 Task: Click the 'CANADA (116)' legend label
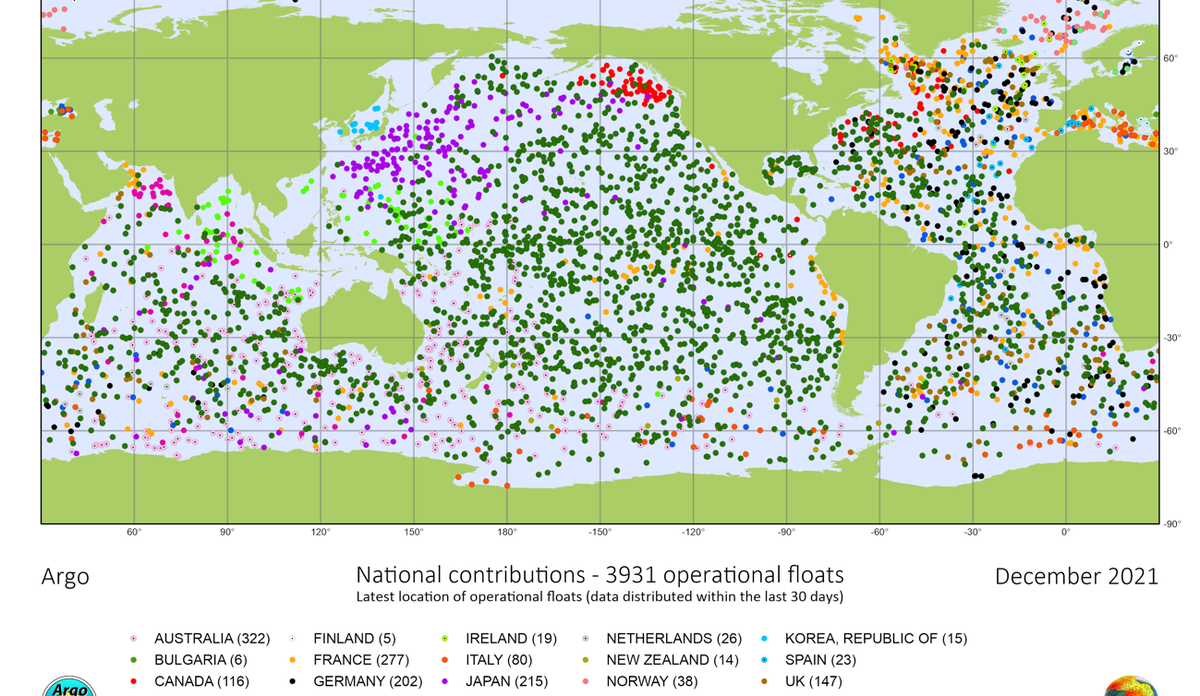pos(201,682)
